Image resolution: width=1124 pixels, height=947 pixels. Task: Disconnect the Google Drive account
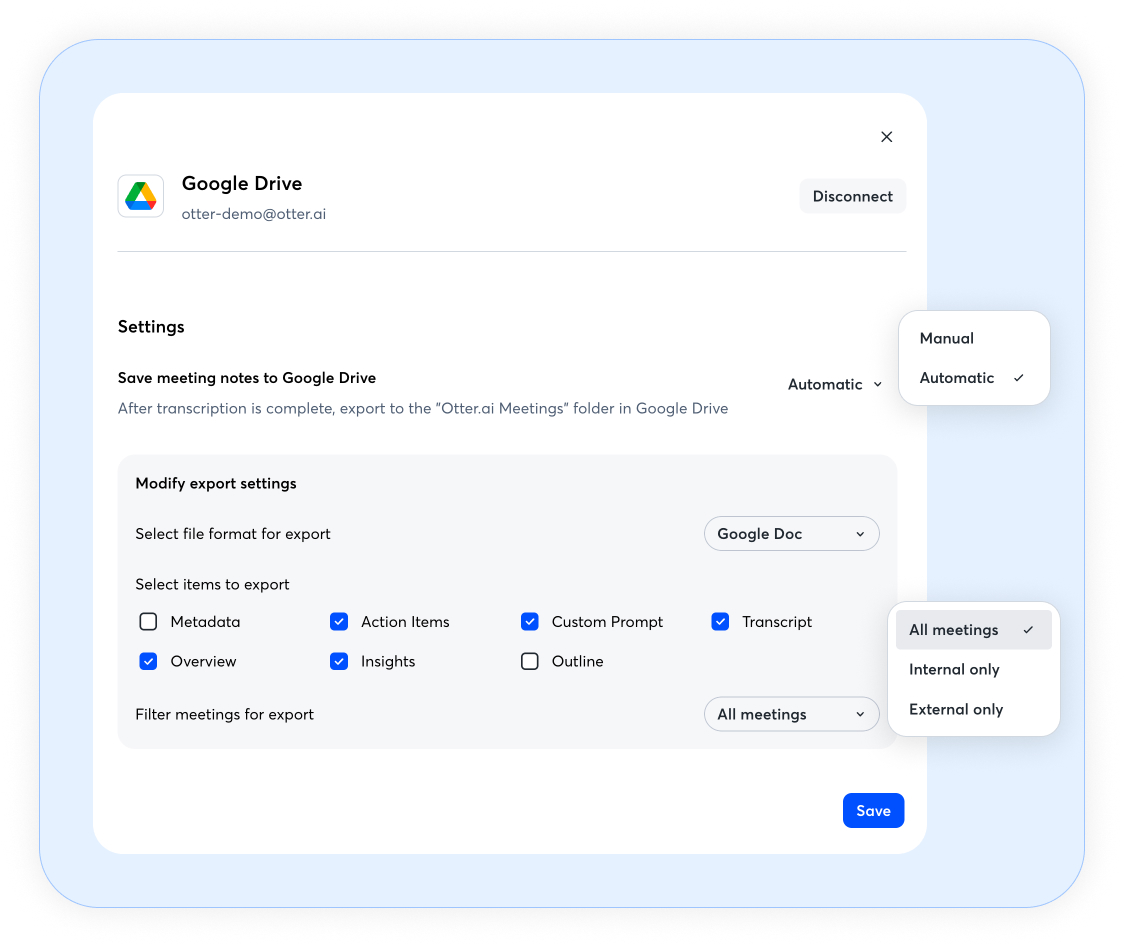[852, 196]
